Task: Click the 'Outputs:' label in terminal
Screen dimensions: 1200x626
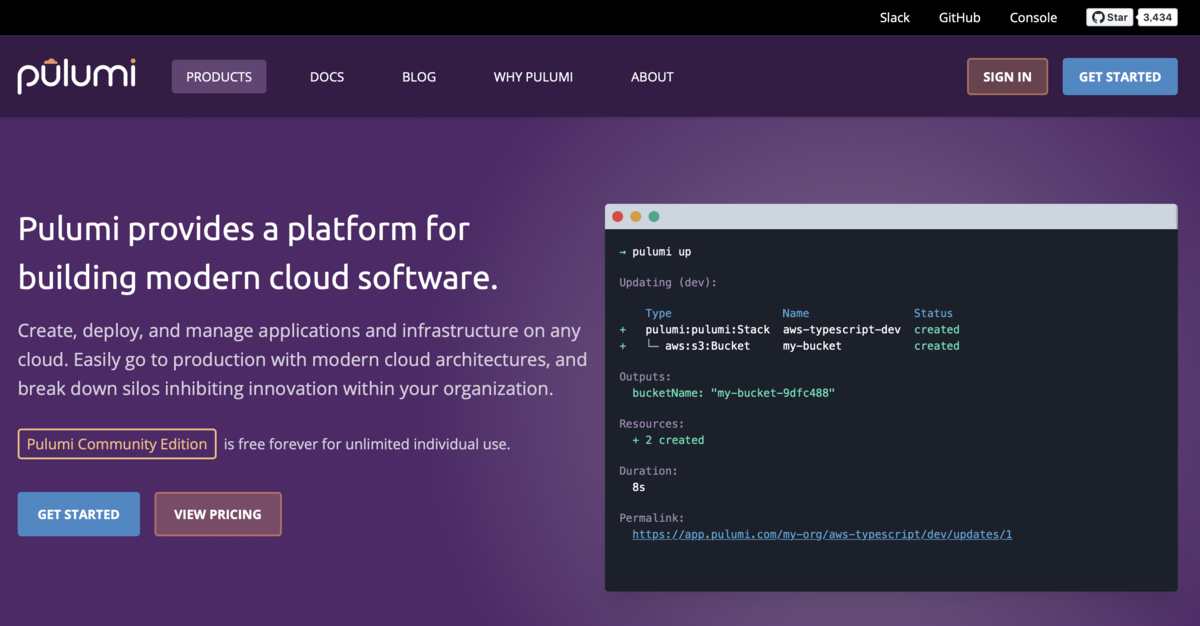Action: pyautogui.click(x=645, y=377)
